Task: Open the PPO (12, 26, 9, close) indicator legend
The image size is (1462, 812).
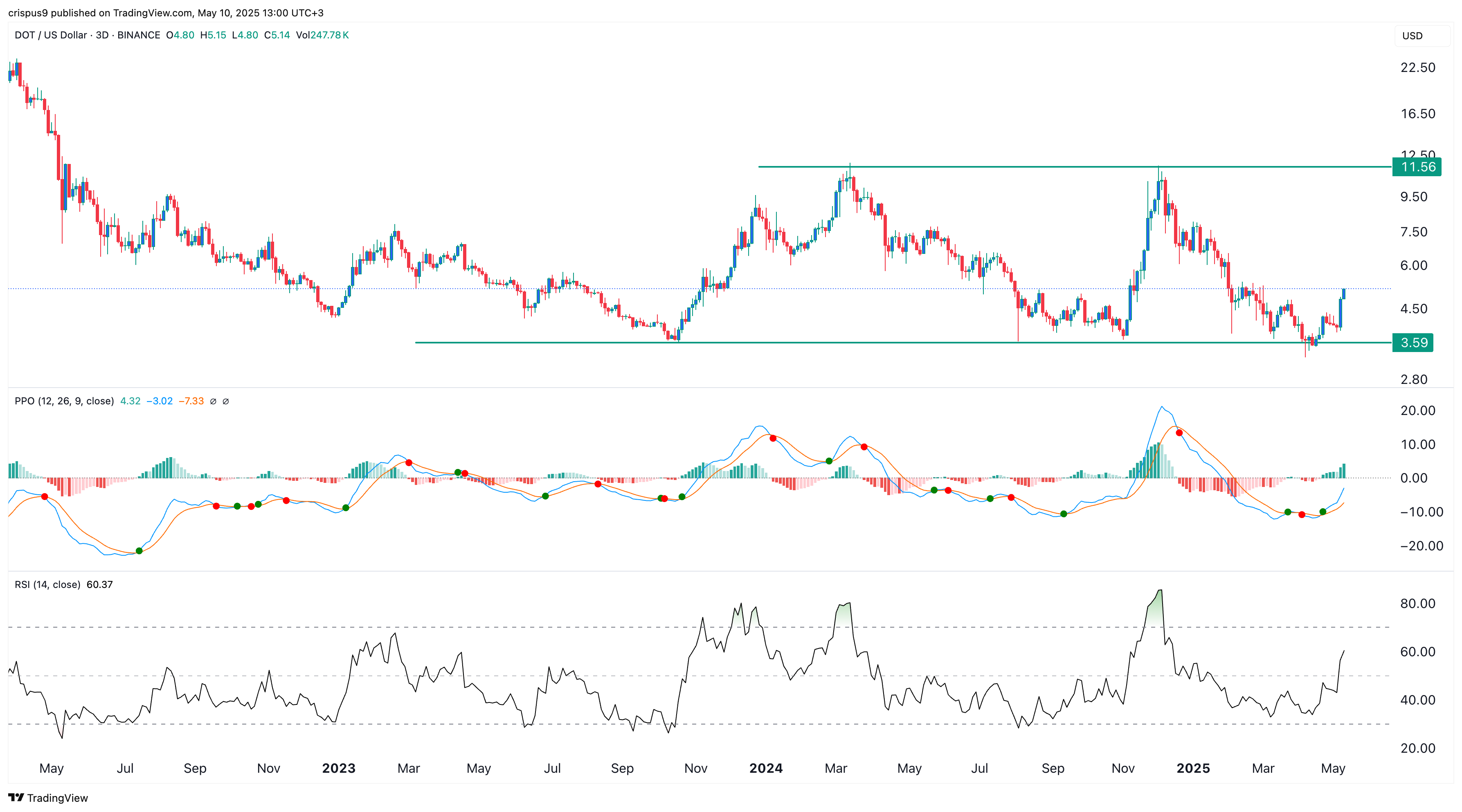Action: coord(63,401)
